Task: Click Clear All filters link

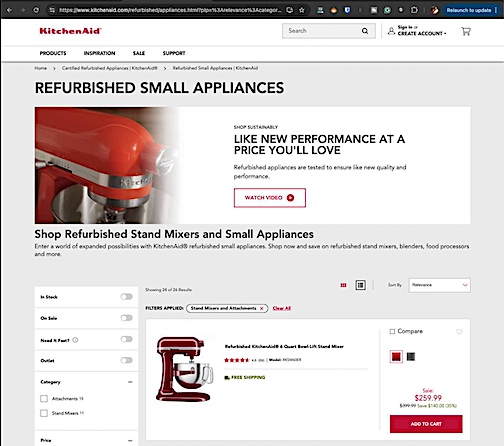Action: coord(282,308)
